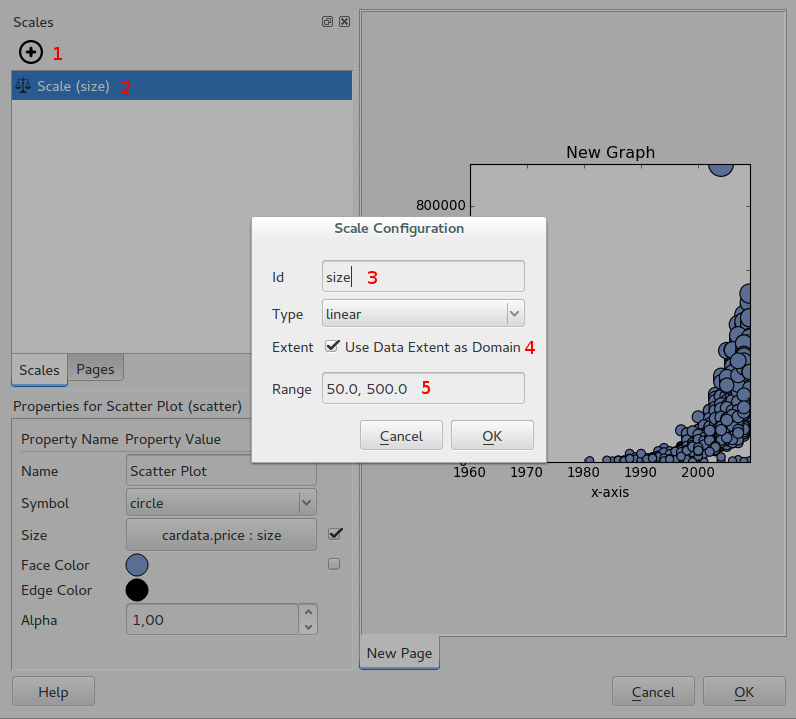The width and height of the screenshot is (796, 719).
Task: Click the Range input field
Action: click(x=423, y=389)
